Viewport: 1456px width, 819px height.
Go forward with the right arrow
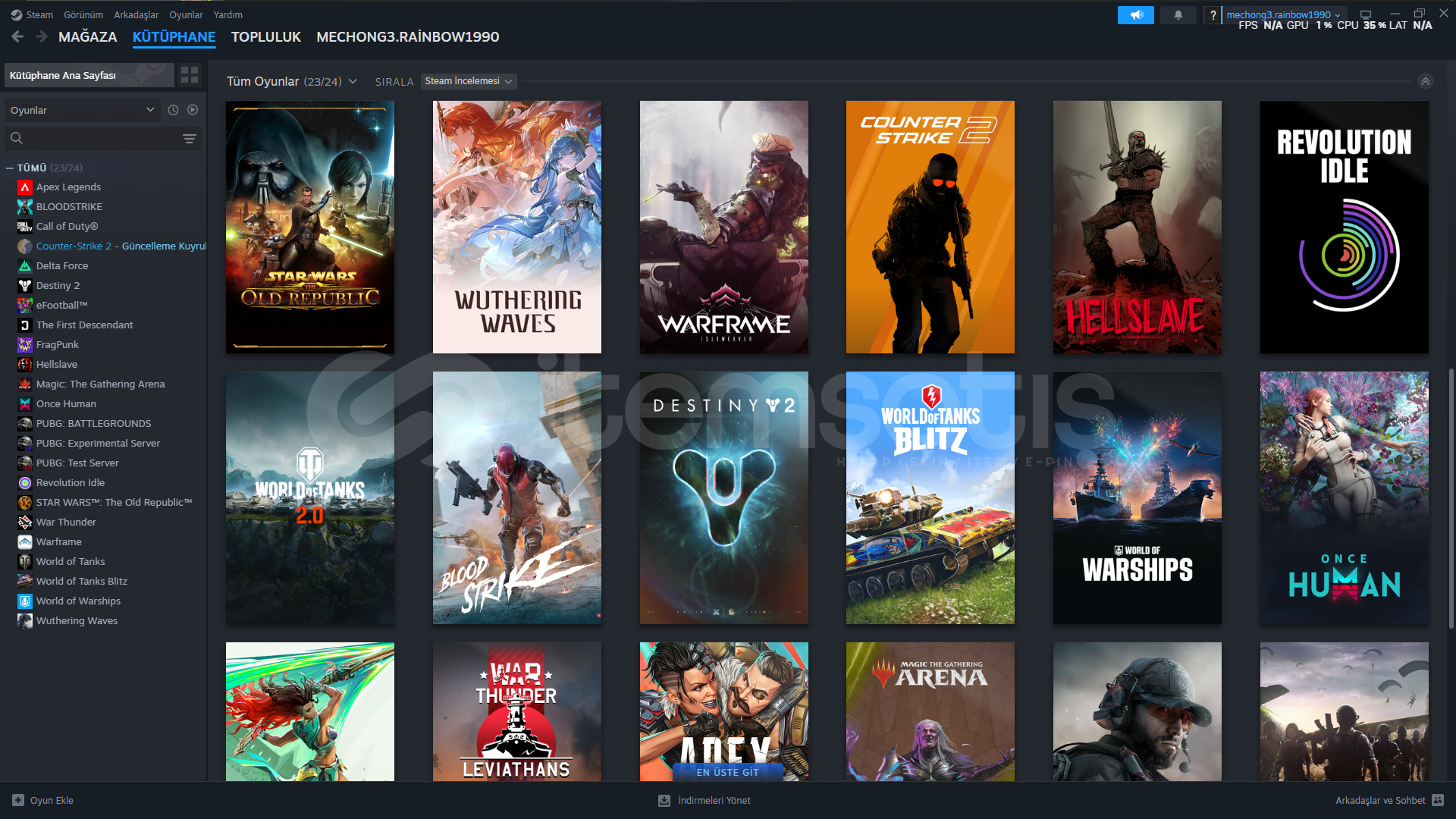pyautogui.click(x=42, y=36)
